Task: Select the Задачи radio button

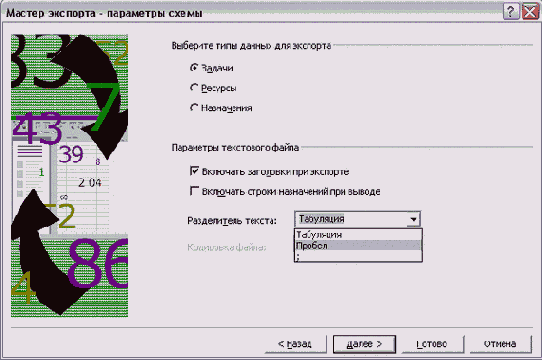Action: coord(195,68)
